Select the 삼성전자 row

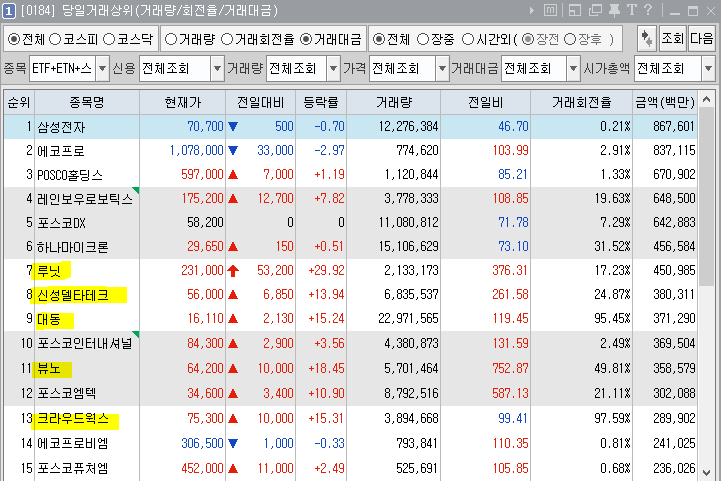[350, 126]
